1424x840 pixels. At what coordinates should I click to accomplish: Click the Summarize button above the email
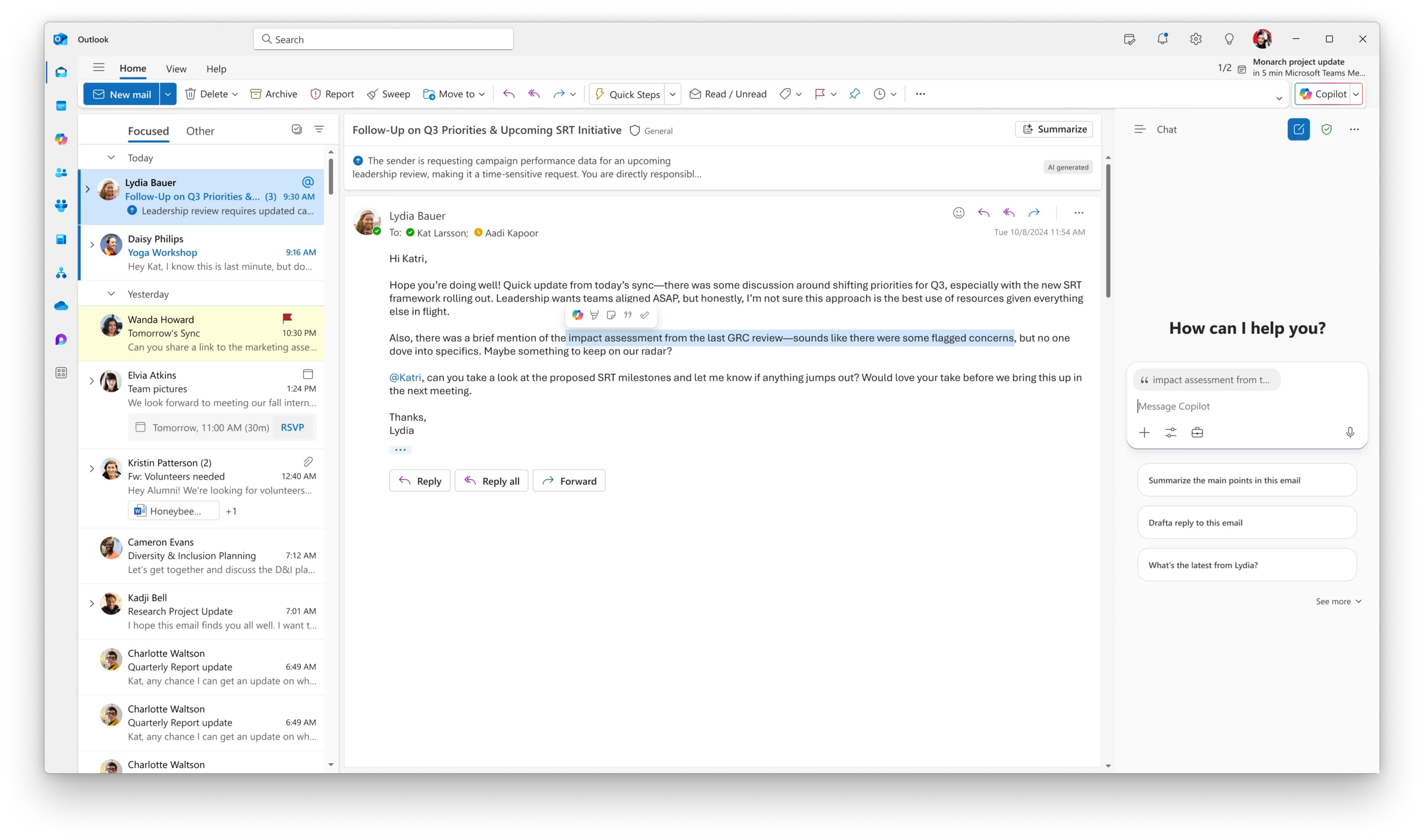[1054, 129]
